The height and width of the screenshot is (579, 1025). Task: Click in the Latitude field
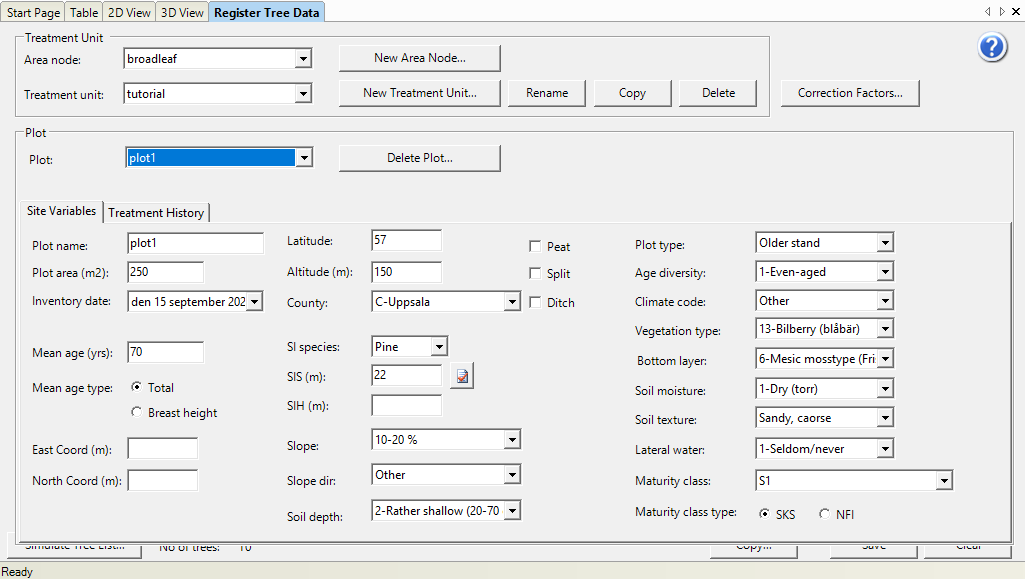[x=406, y=240]
